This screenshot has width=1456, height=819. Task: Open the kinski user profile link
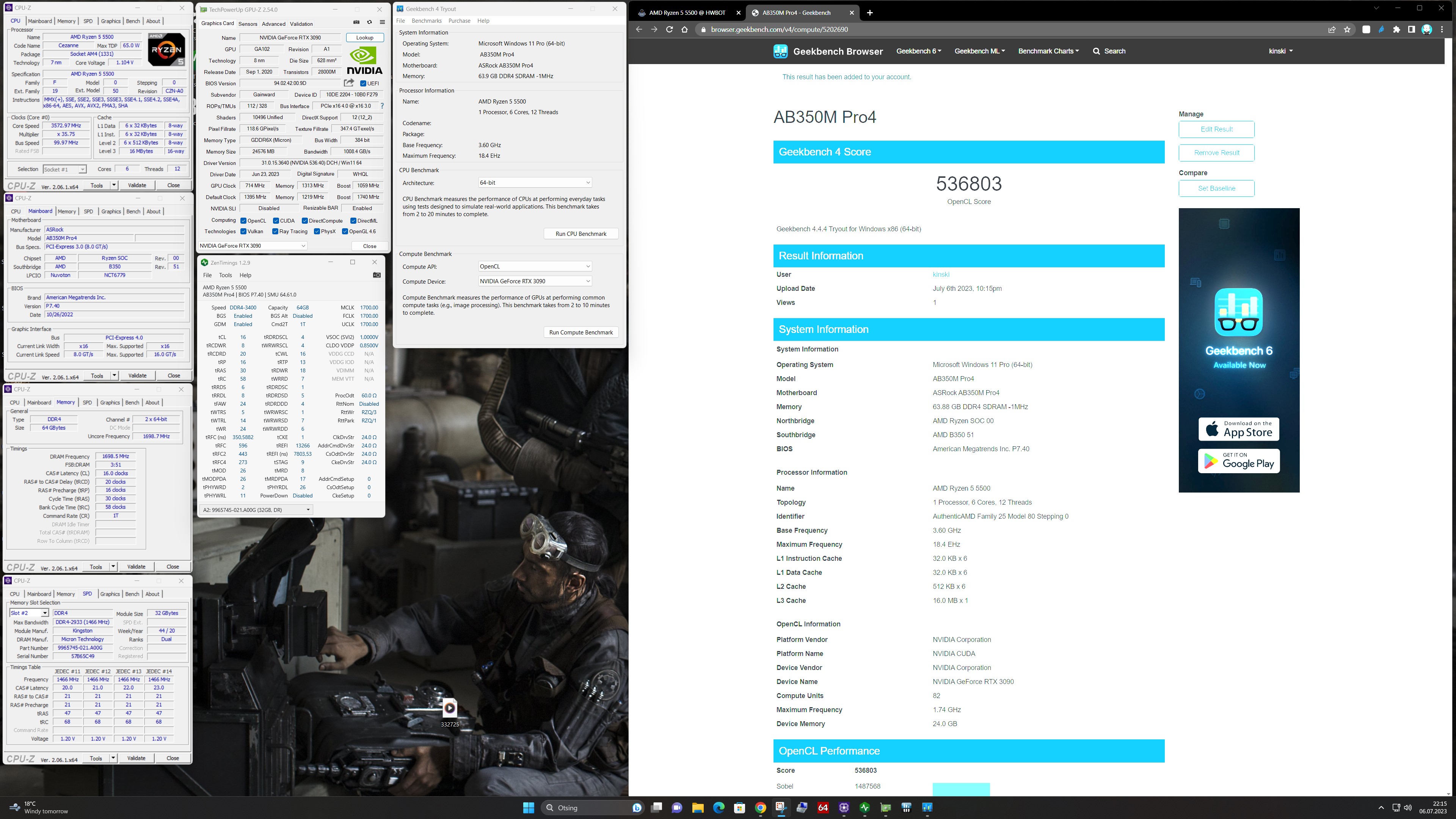click(x=940, y=274)
